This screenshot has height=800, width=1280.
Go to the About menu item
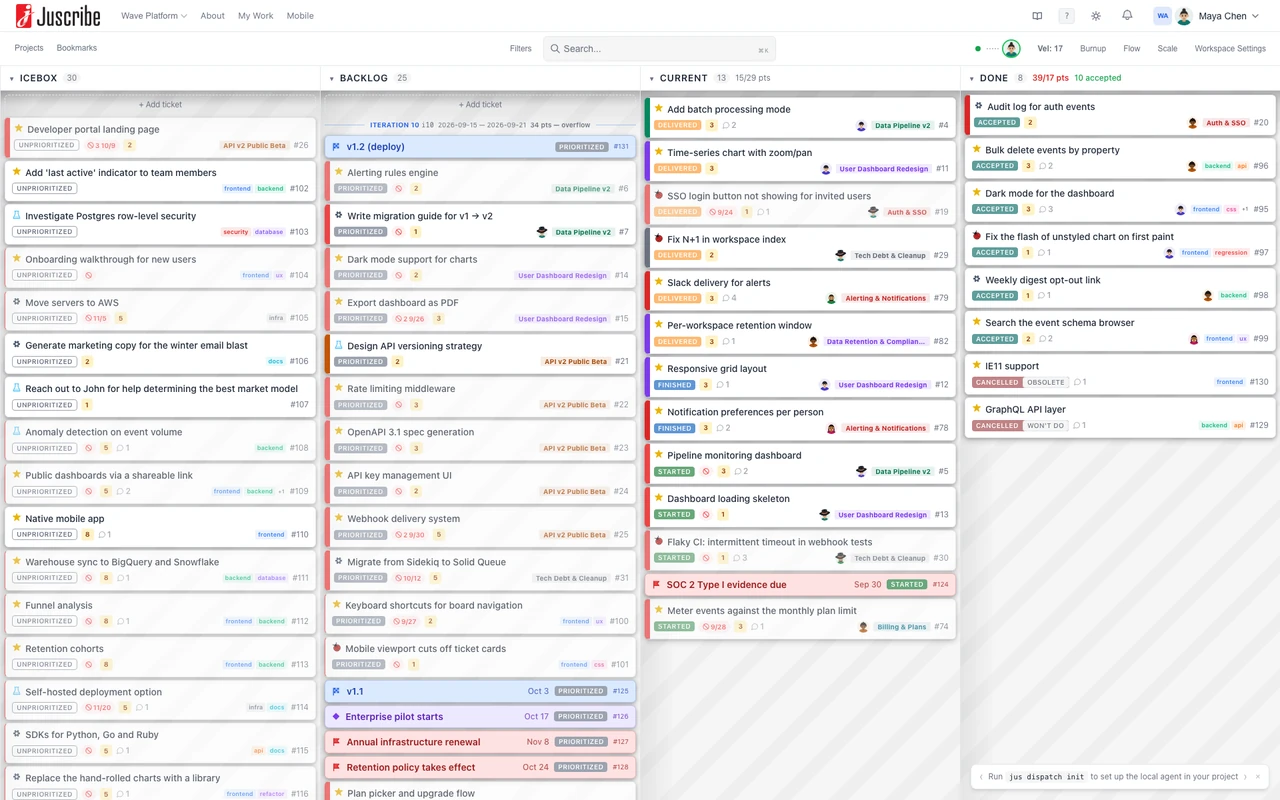tap(212, 16)
